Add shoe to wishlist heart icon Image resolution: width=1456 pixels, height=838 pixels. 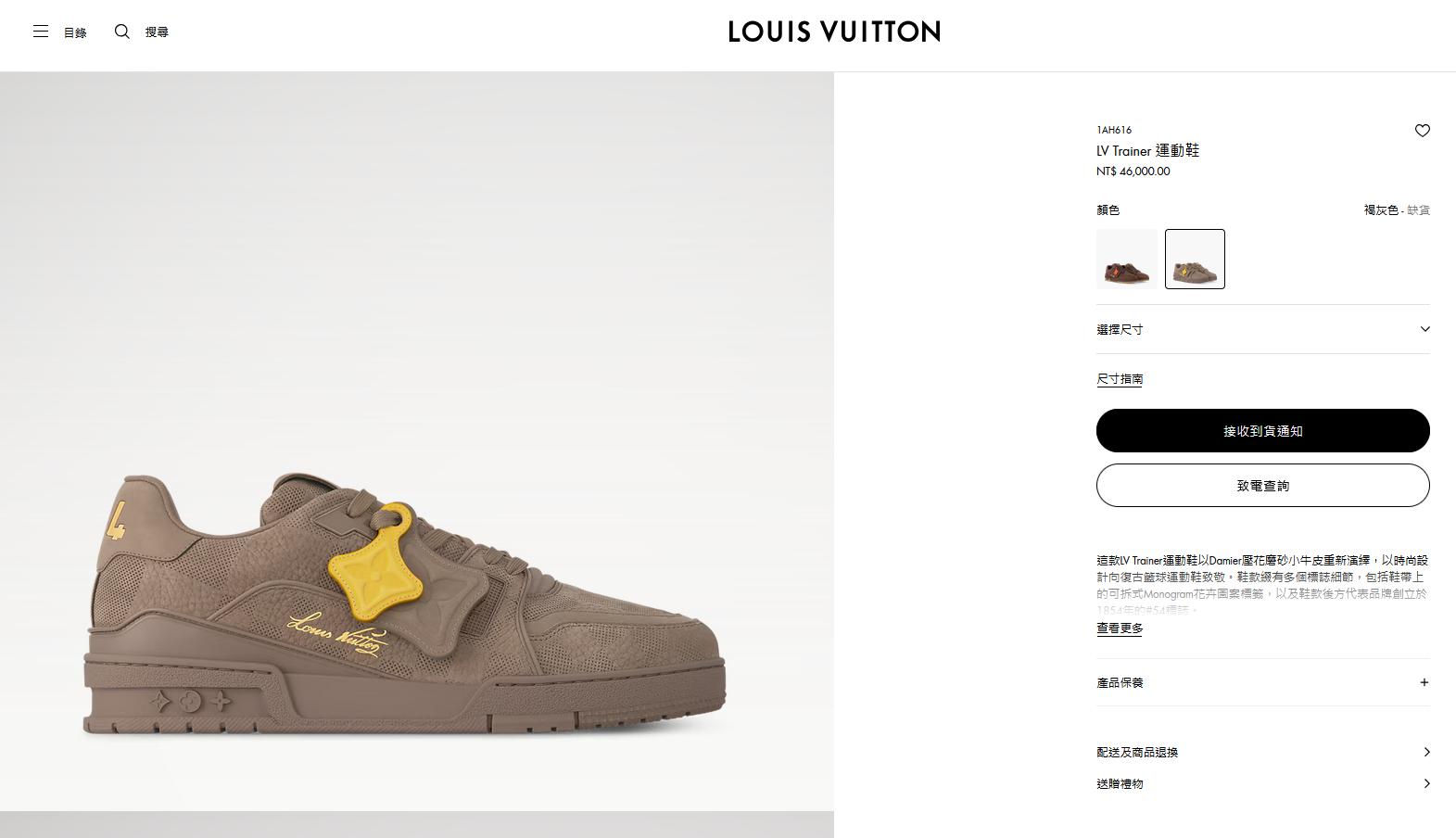point(1422,131)
